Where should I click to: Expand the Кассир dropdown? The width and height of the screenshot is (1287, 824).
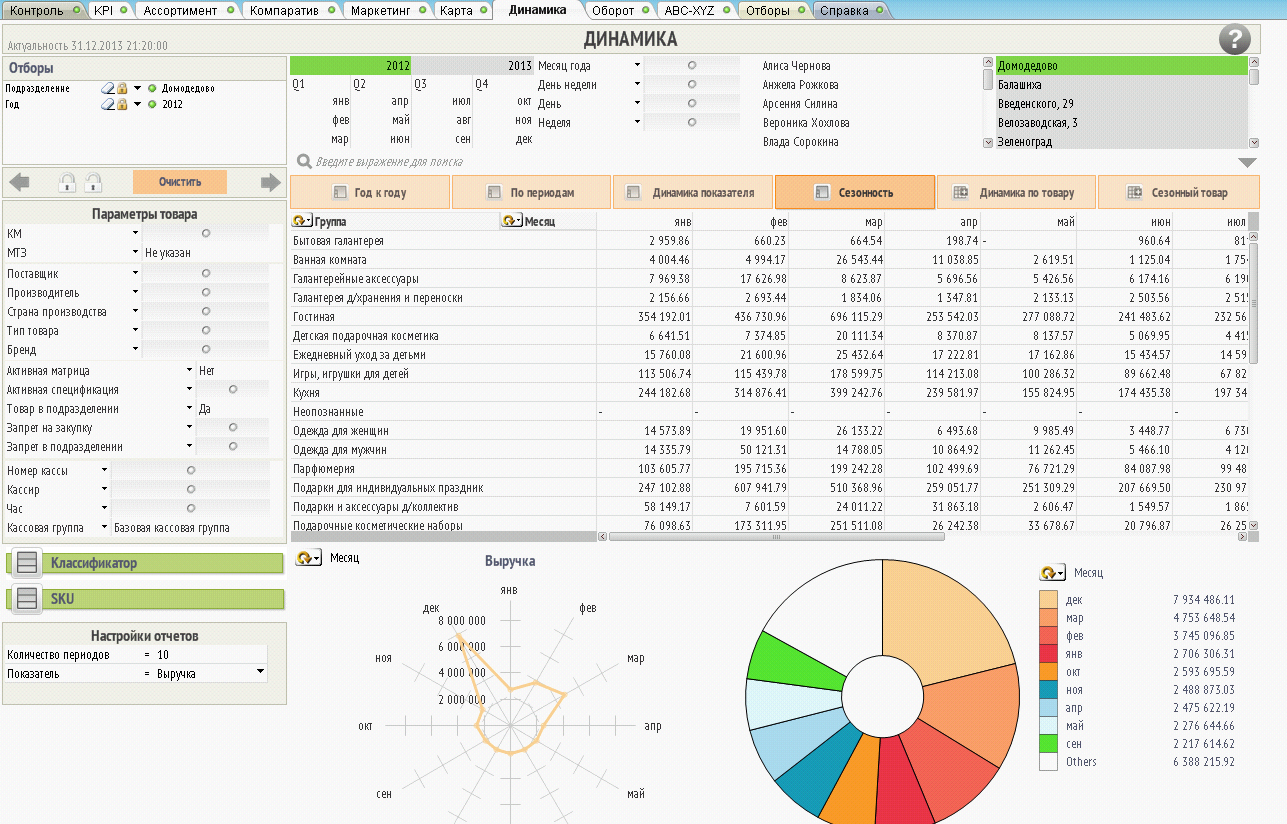[104, 489]
